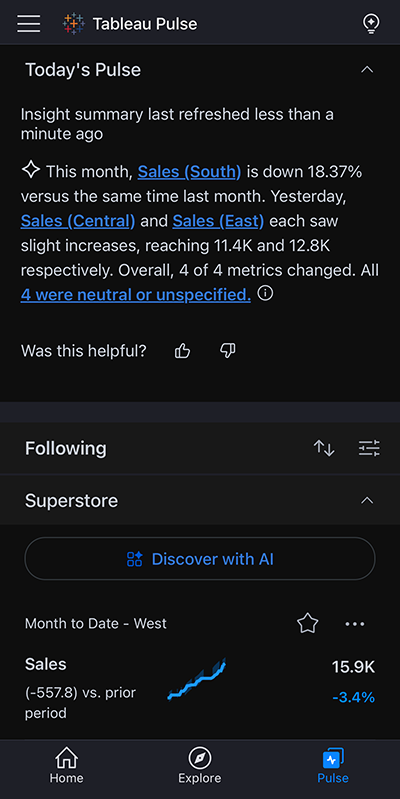Sort followed metrics with the arrows icon
The image size is (400, 799).
pos(324,448)
